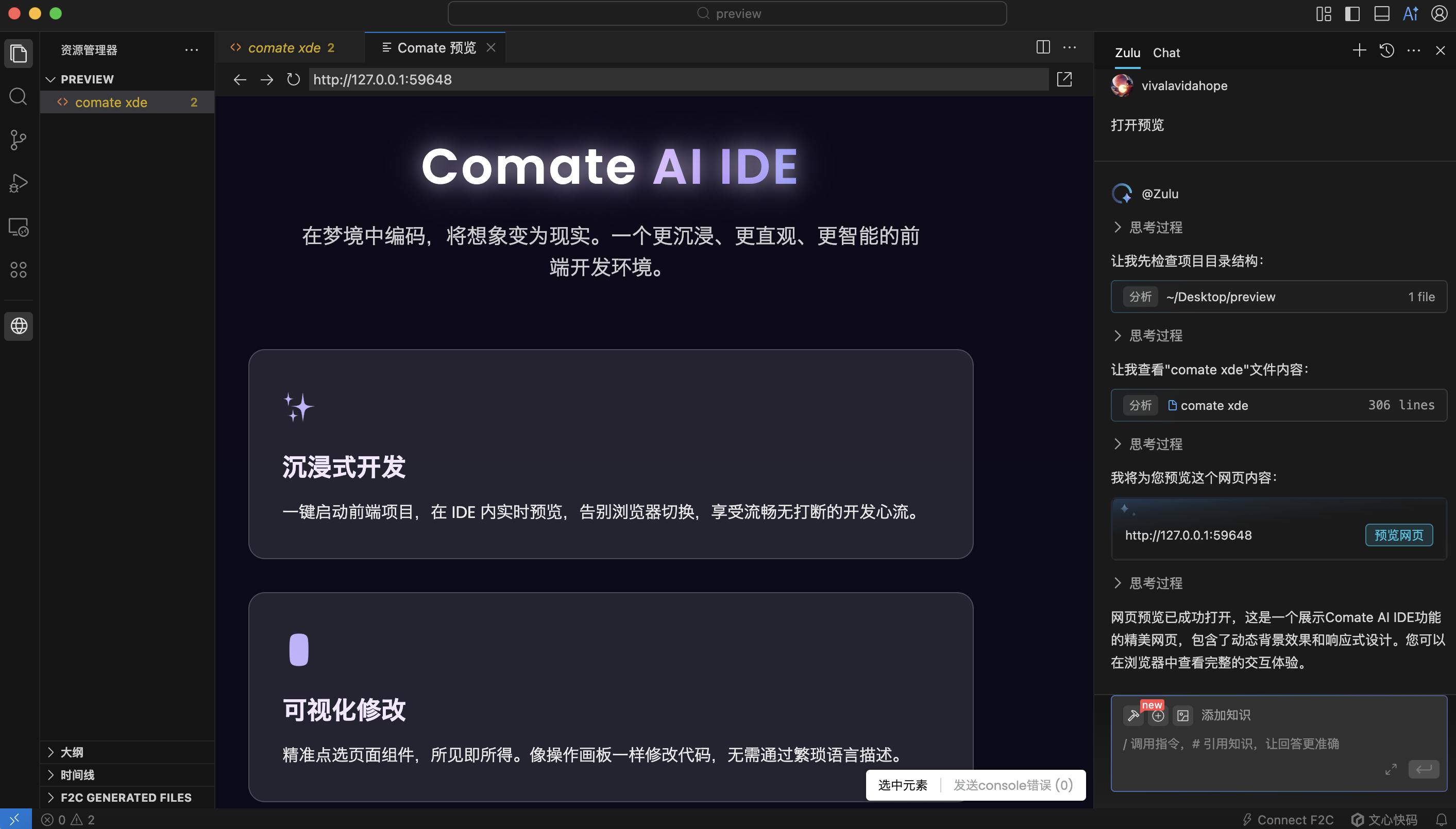This screenshot has width=1456, height=829.
Task: Expand the chat input box
Action: tap(1391, 769)
